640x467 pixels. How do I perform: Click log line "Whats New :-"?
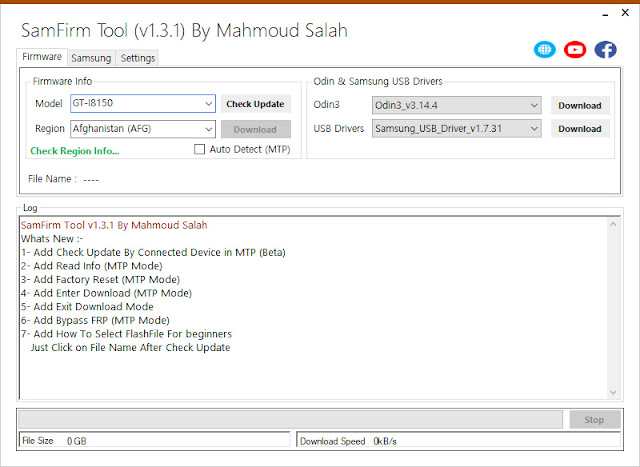coord(52,239)
